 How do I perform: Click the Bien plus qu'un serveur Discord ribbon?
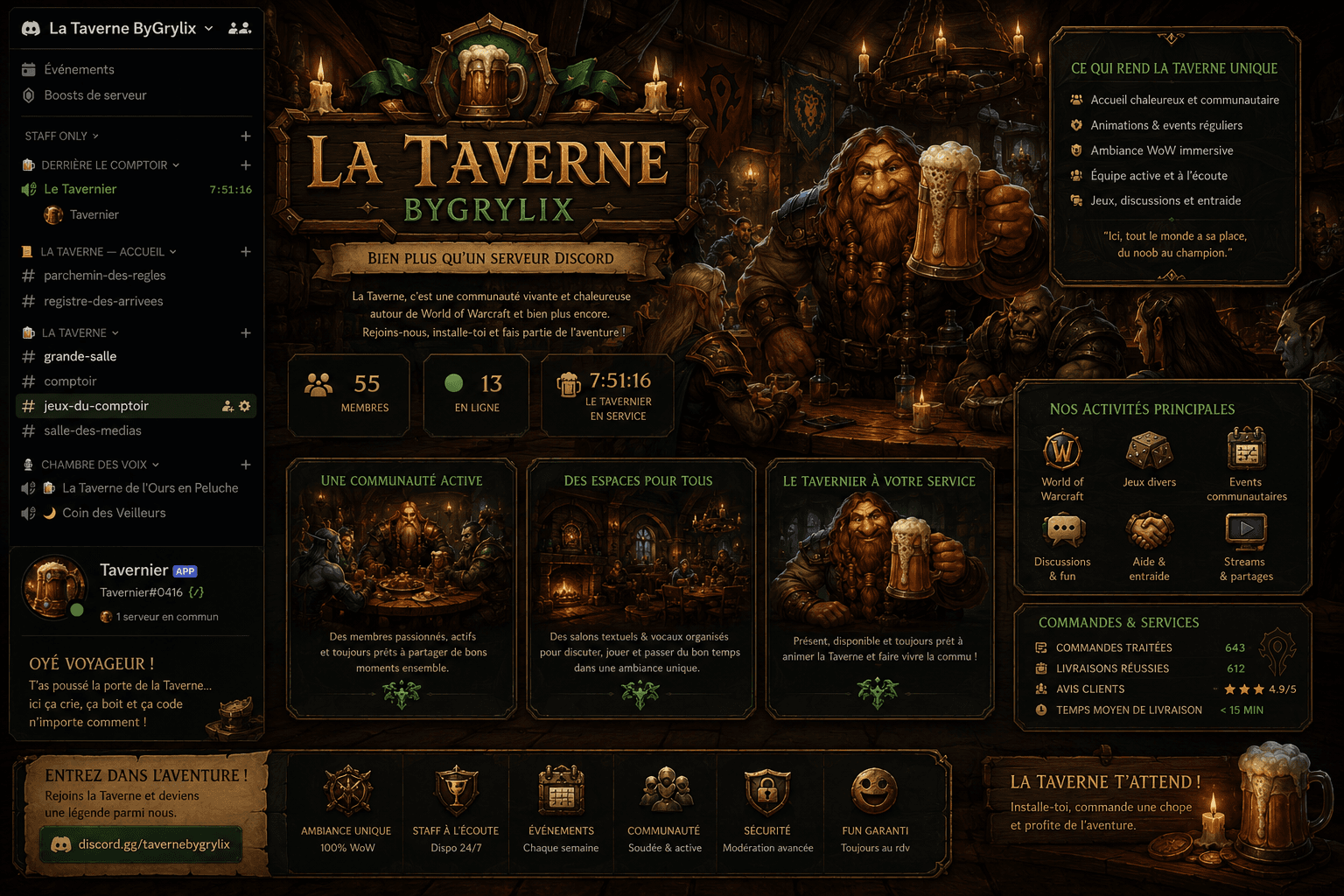[x=491, y=259]
